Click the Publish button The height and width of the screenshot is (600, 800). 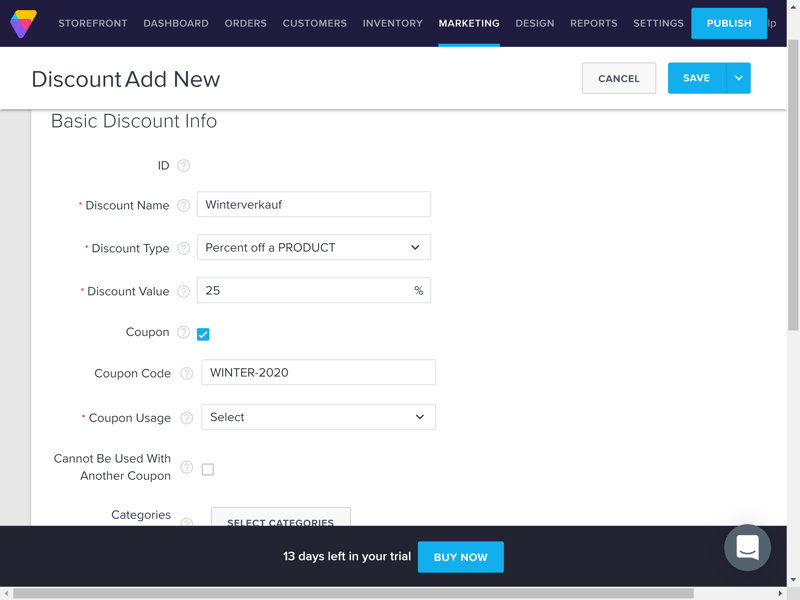click(728, 23)
